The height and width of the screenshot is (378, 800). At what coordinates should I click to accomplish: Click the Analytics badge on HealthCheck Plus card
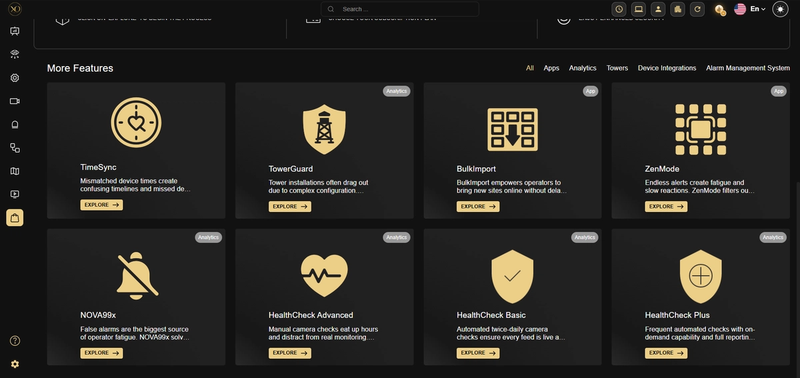pos(773,237)
